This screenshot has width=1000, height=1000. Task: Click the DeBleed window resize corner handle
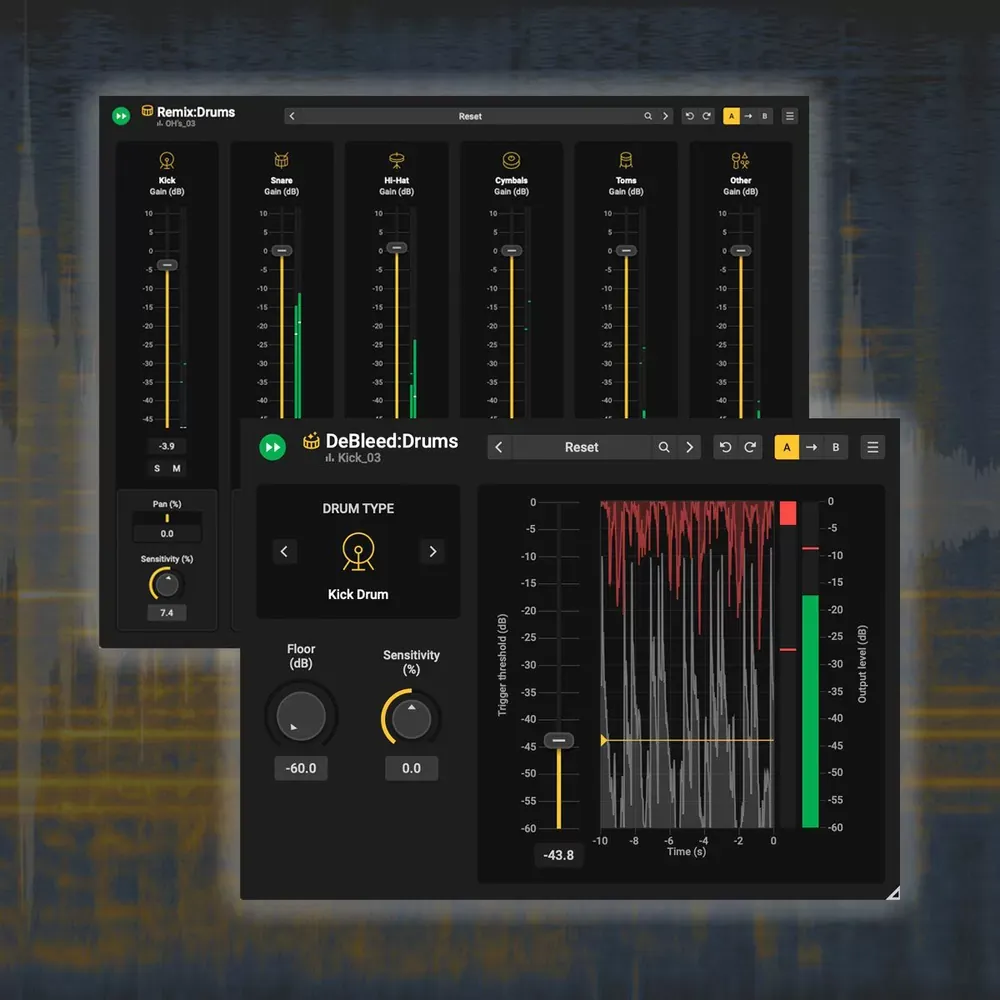[893, 893]
